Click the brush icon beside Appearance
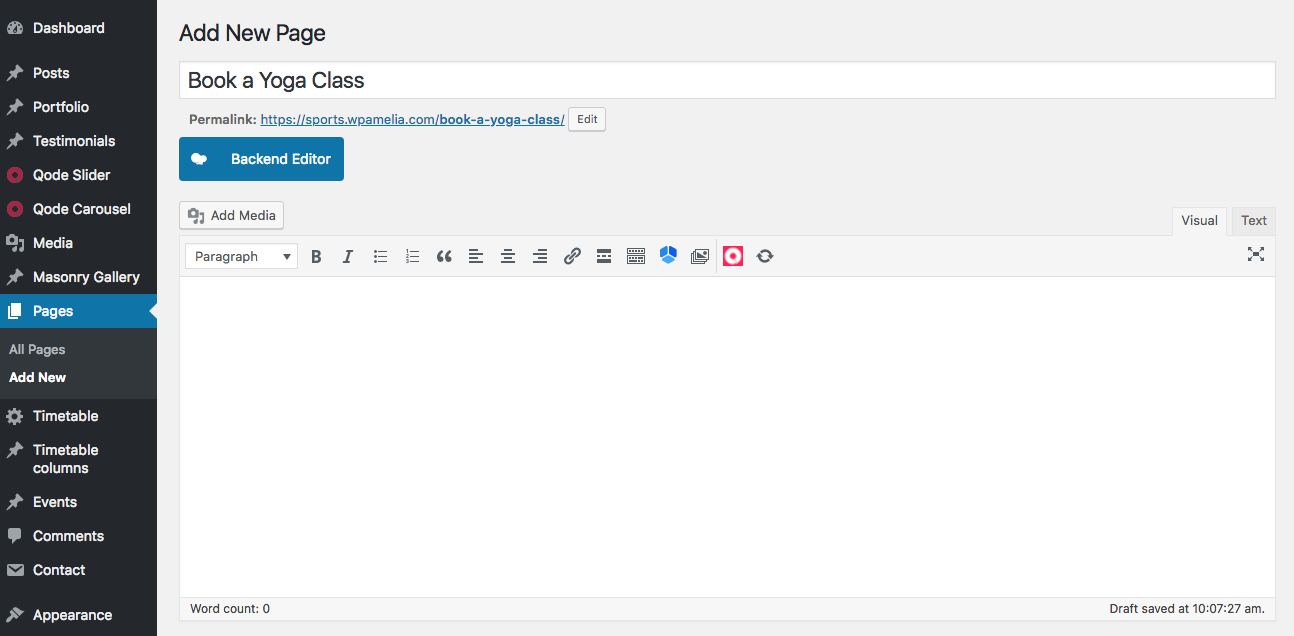This screenshot has height=636, width=1294. click(15, 615)
